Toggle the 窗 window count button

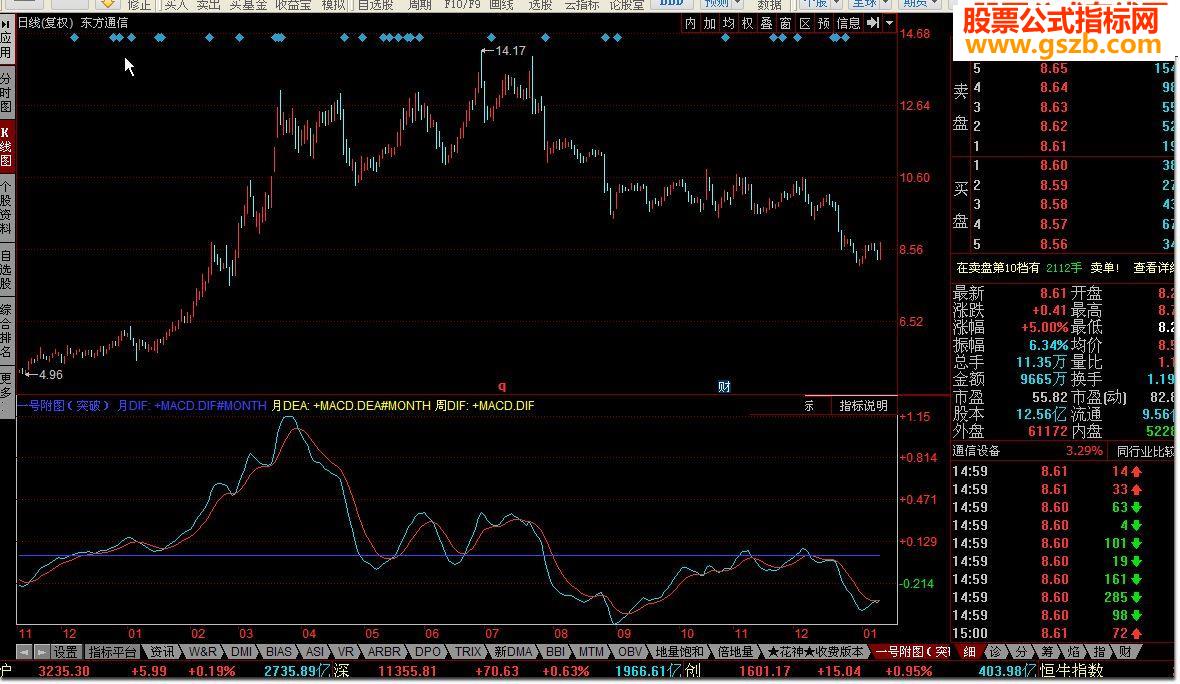tap(786, 23)
